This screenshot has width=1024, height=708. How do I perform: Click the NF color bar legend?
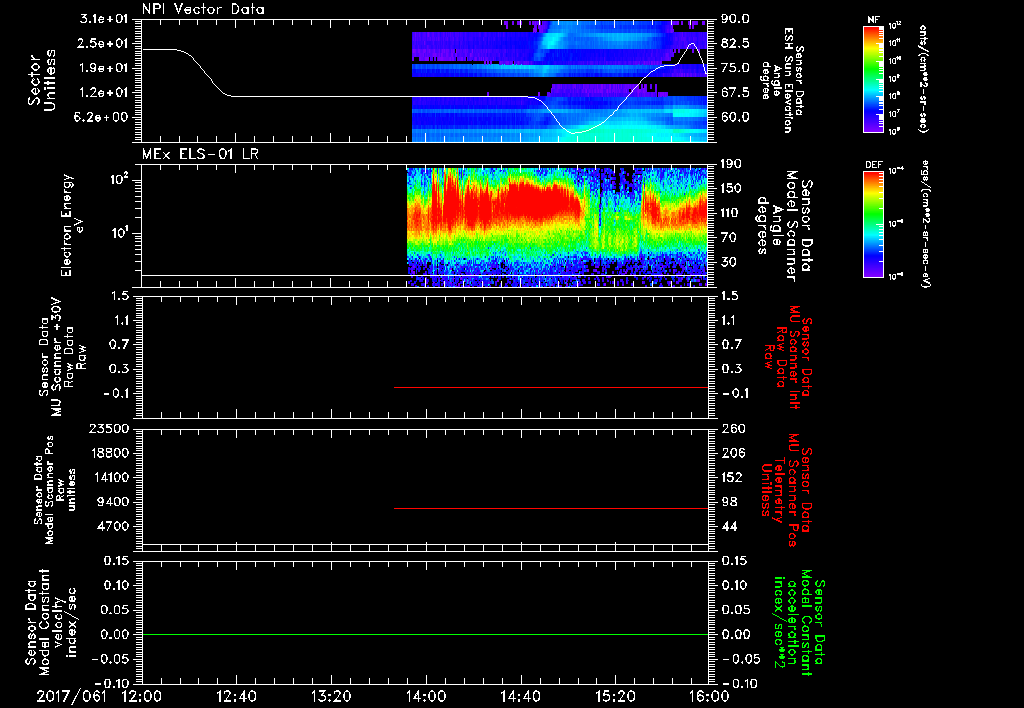pos(874,78)
